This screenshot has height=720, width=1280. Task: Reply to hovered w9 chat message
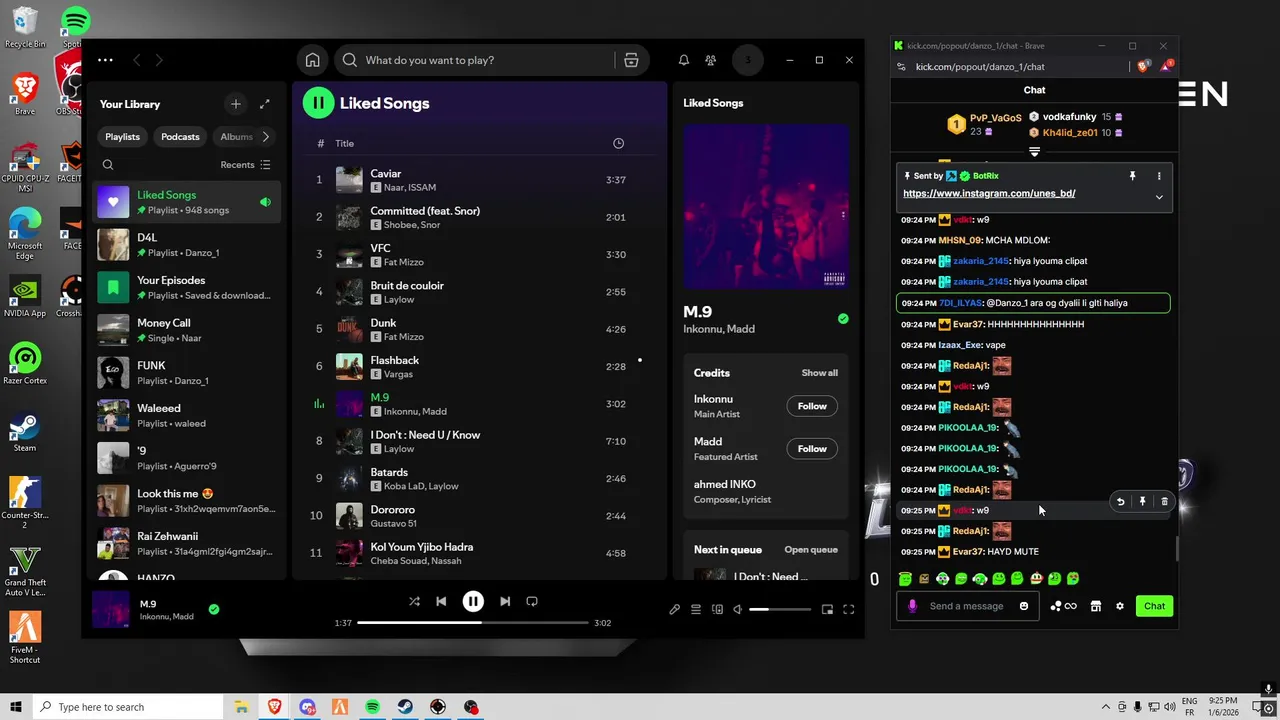click(1120, 502)
